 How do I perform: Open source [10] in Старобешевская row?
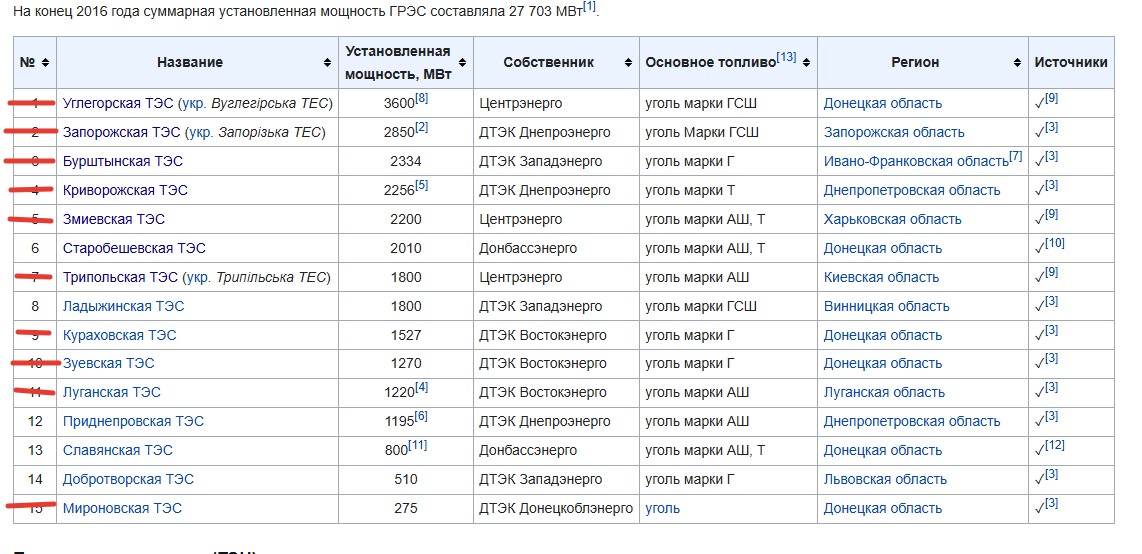pos(1055,242)
